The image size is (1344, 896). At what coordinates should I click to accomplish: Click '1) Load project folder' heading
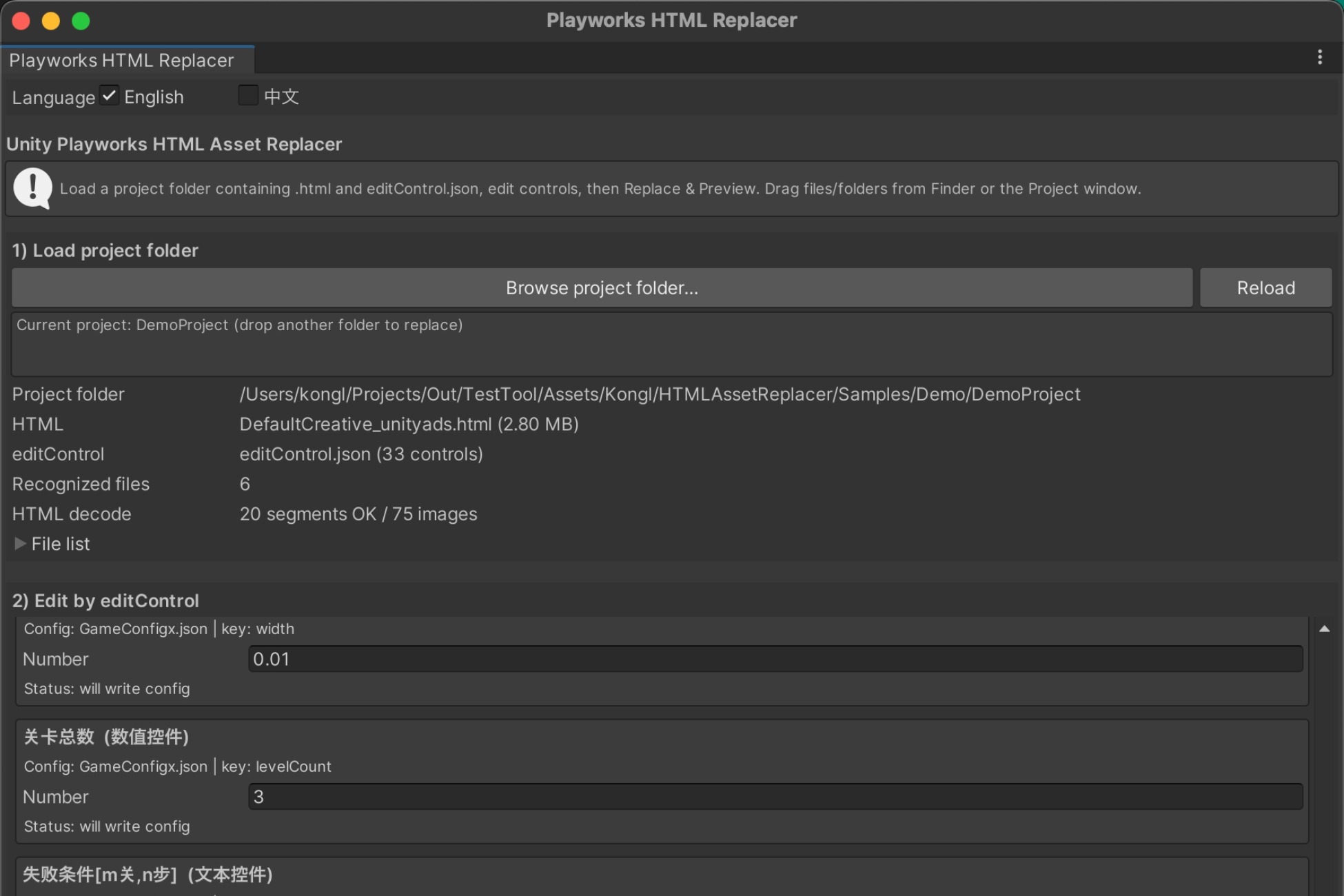click(105, 250)
